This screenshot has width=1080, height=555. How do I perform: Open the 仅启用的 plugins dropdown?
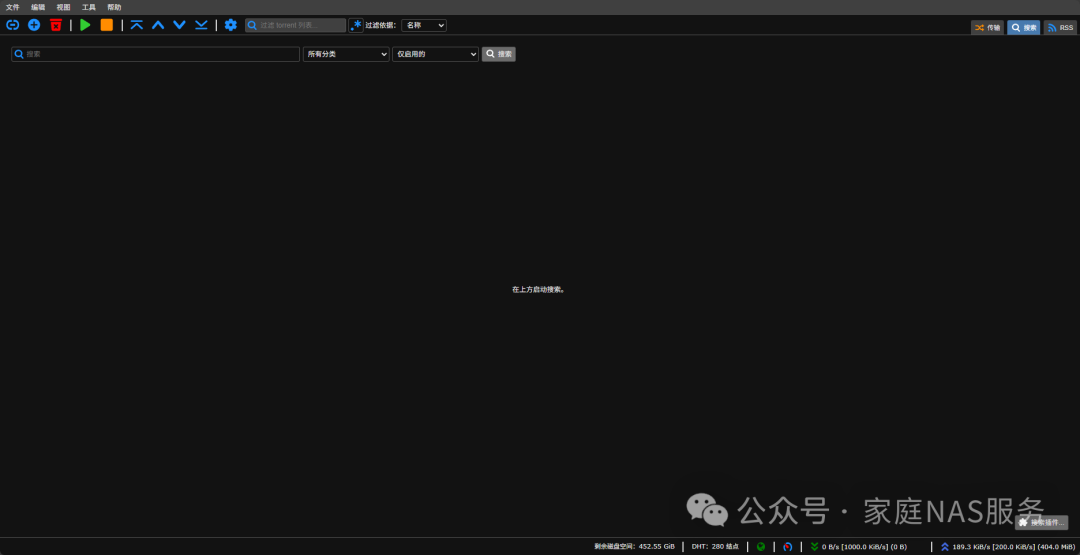pyautogui.click(x=435, y=54)
